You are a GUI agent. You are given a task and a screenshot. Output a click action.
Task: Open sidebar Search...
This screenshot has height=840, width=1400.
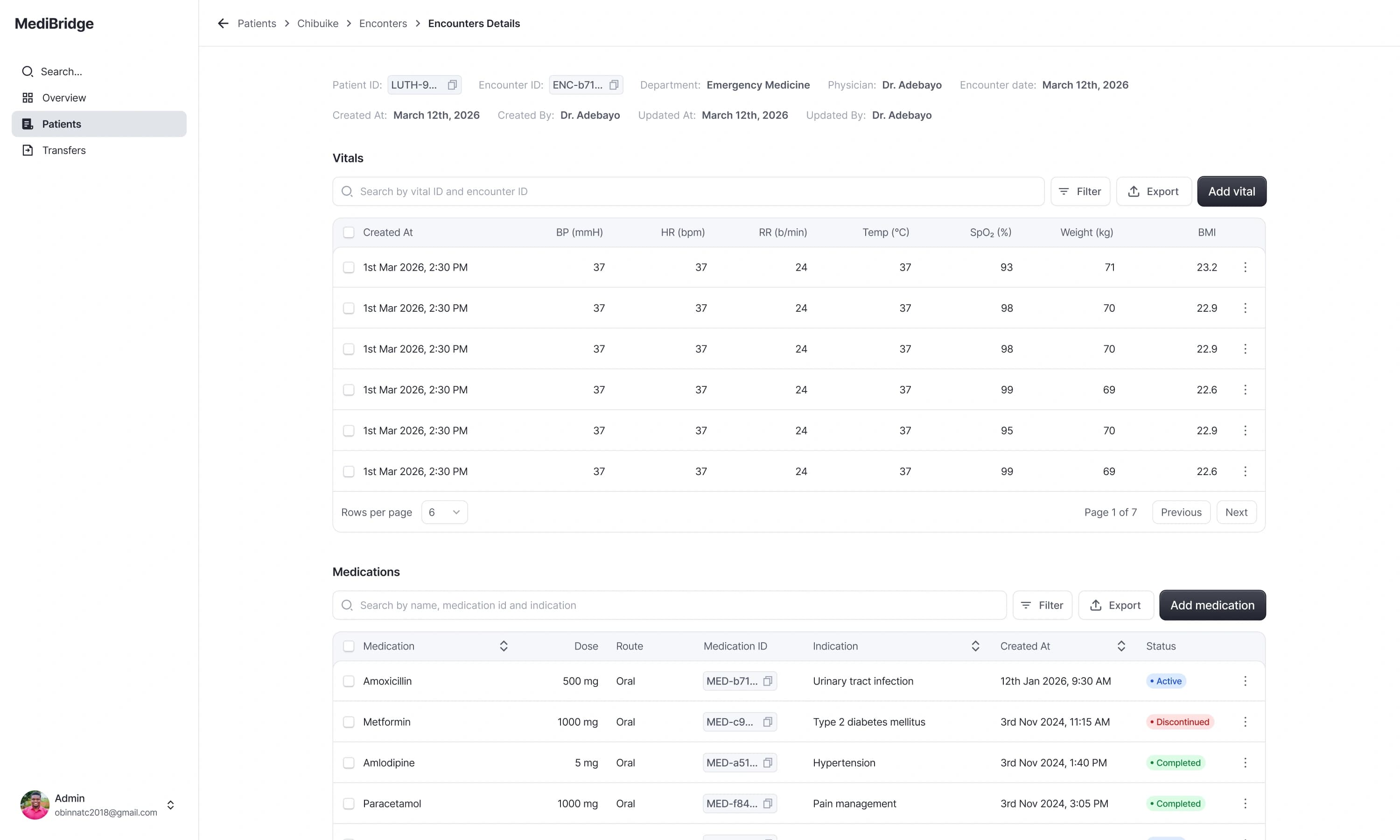click(x=99, y=71)
